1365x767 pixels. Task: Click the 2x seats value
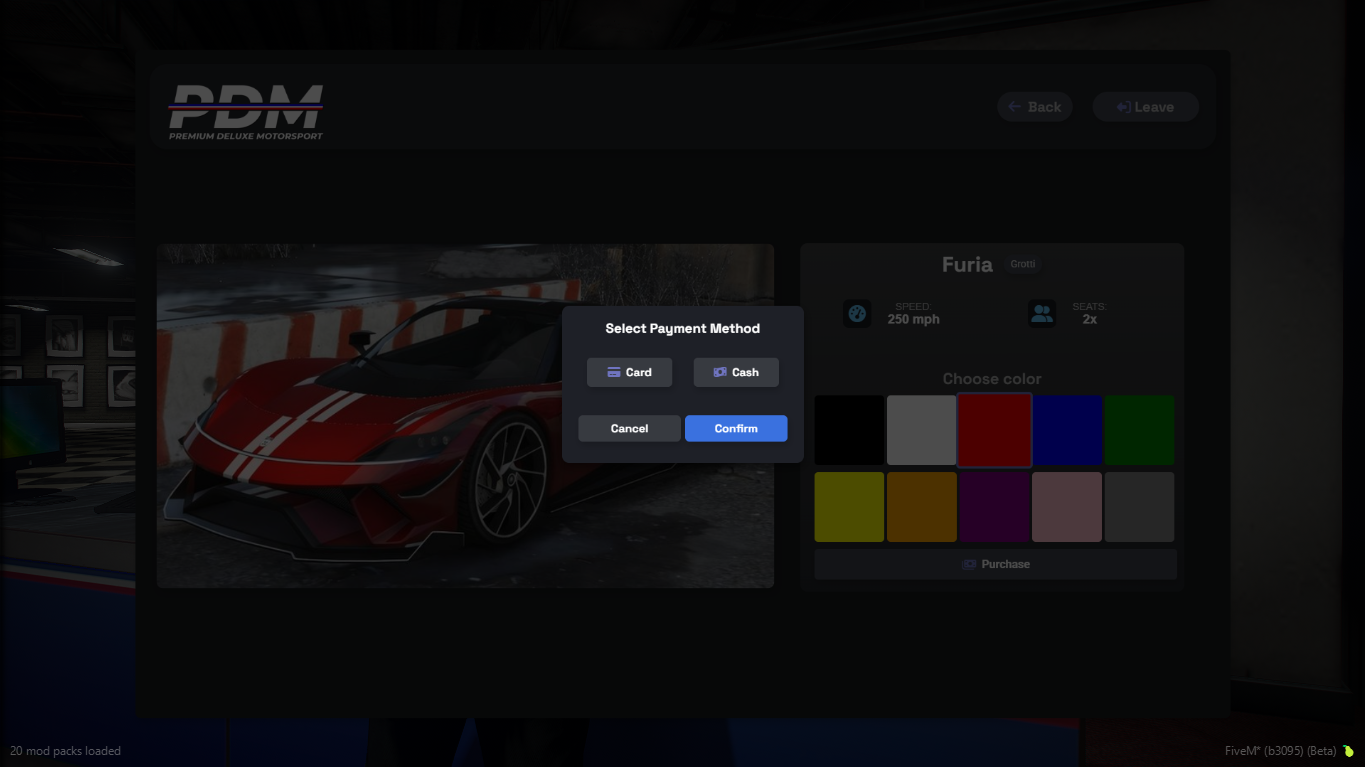(x=1090, y=319)
